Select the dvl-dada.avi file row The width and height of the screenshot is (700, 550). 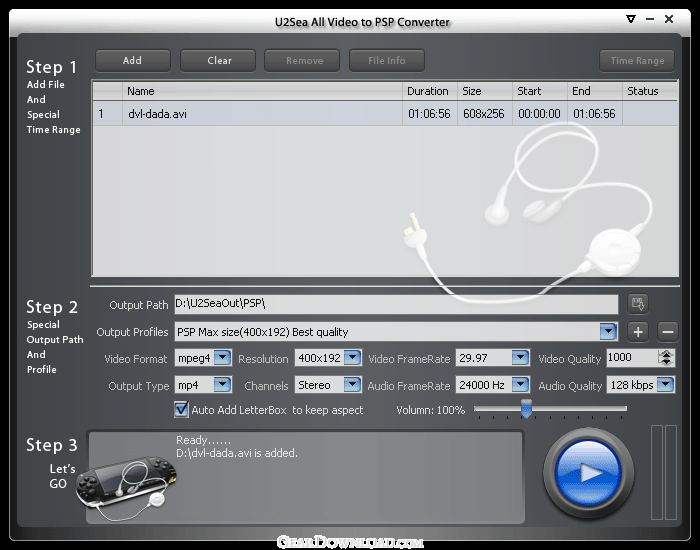(x=385, y=114)
